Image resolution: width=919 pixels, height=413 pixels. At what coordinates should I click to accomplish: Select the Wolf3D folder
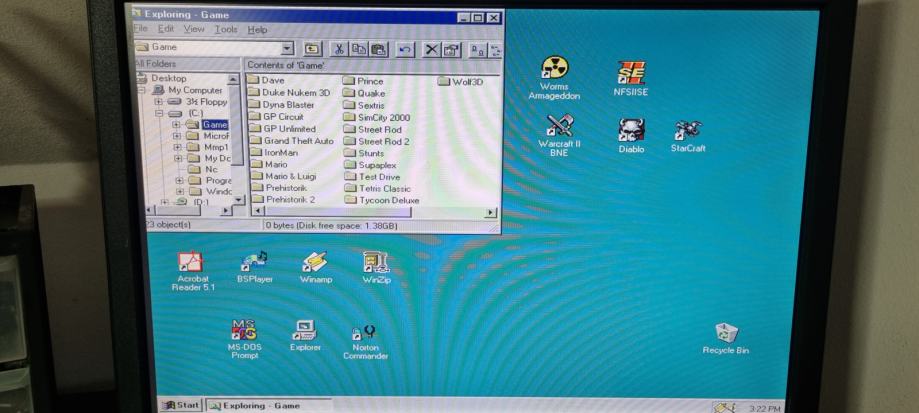pos(460,81)
